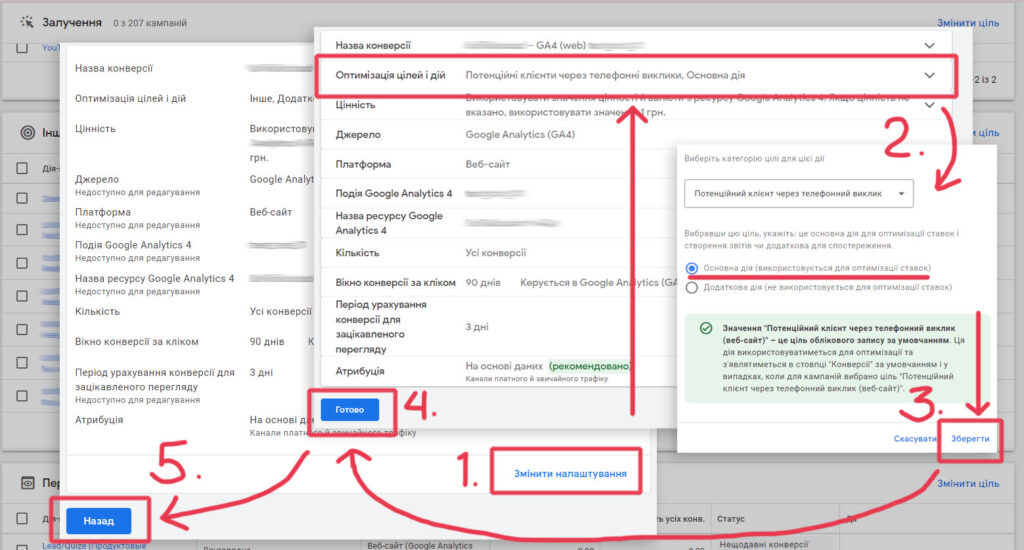Image resolution: width=1024 pixels, height=550 pixels.
Task: Tick the checkbox in the YouTube row
Action: tap(22, 48)
